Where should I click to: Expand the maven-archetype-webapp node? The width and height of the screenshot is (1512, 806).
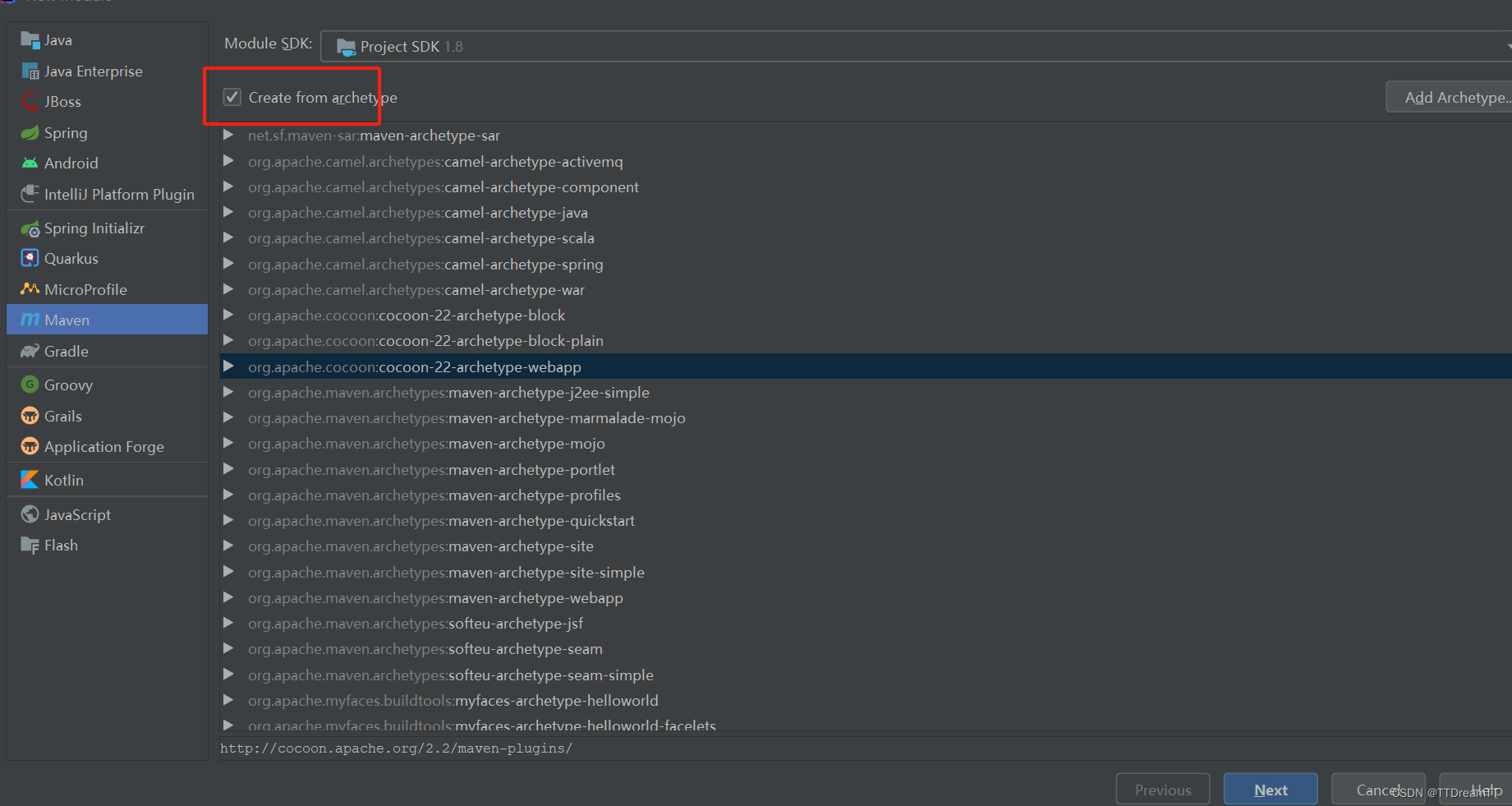point(229,597)
